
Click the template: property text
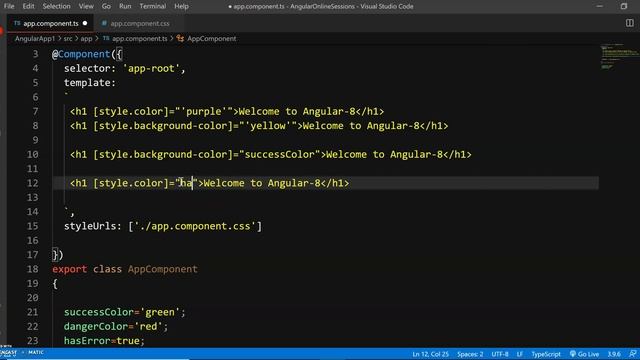90,82
